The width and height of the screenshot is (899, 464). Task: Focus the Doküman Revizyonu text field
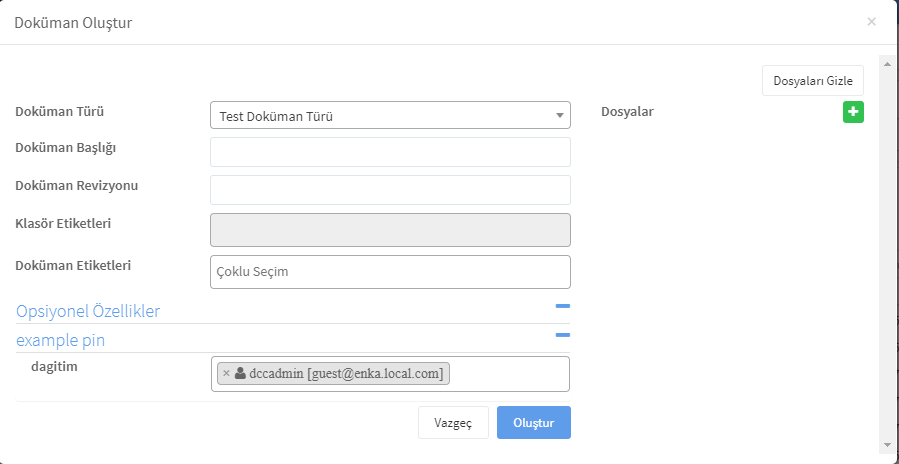pyautogui.click(x=390, y=190)
